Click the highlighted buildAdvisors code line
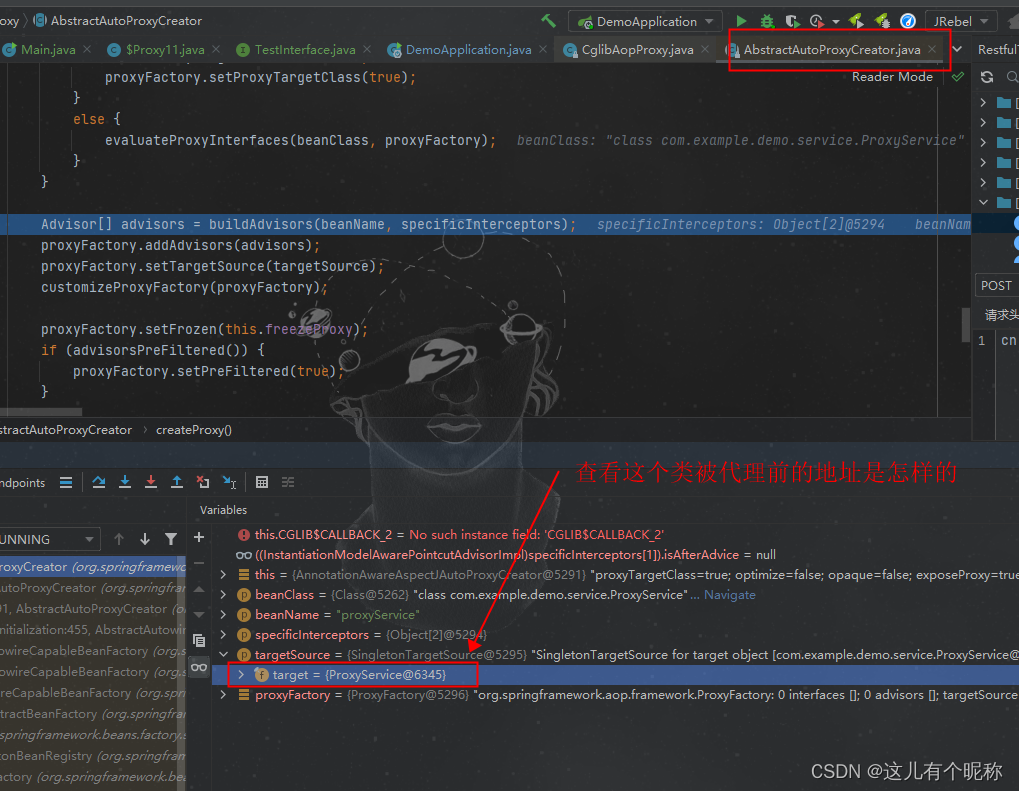The width and height of the screenshot is (1019, 791). click(x=485, y=224)
